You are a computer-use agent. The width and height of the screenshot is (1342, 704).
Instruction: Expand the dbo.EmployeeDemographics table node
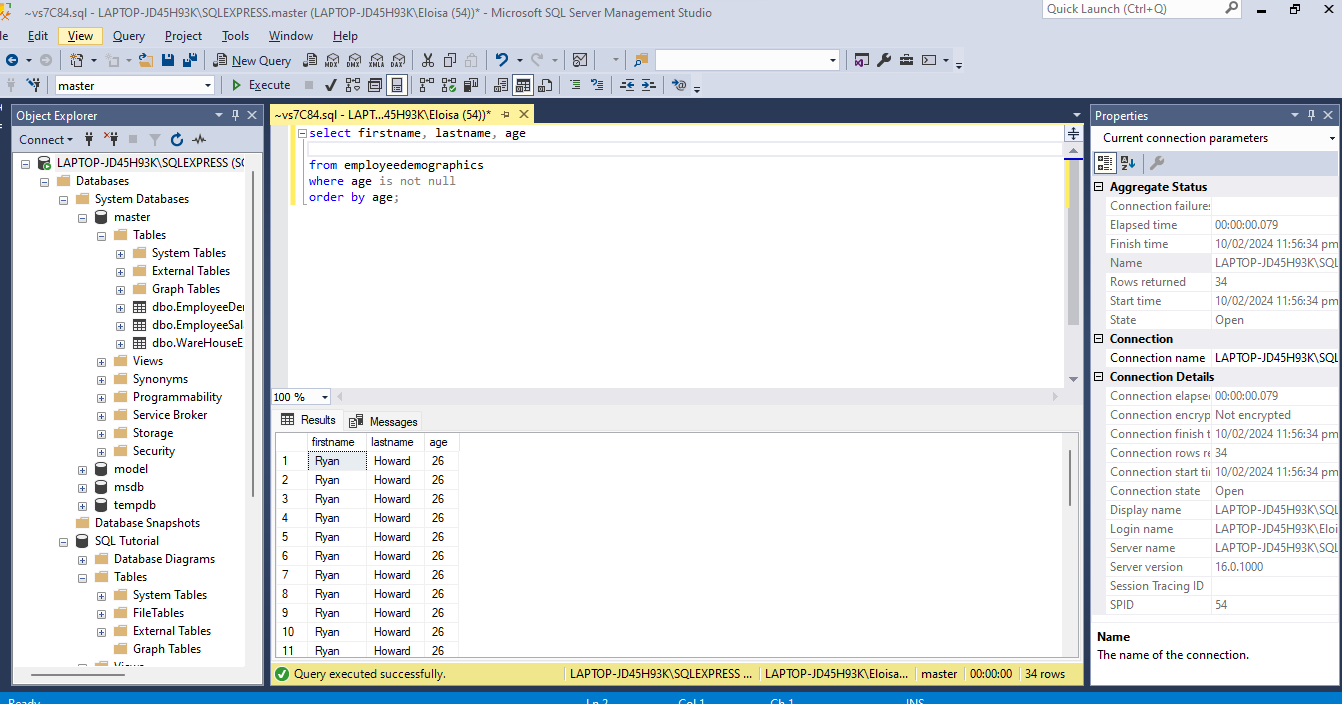click(x=119, y=307)
